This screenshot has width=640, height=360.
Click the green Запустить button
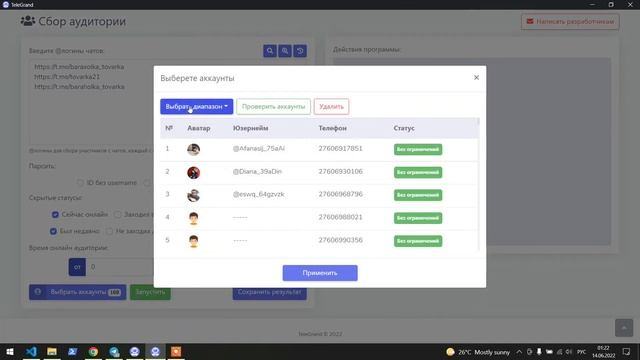(x=150, y=292)
